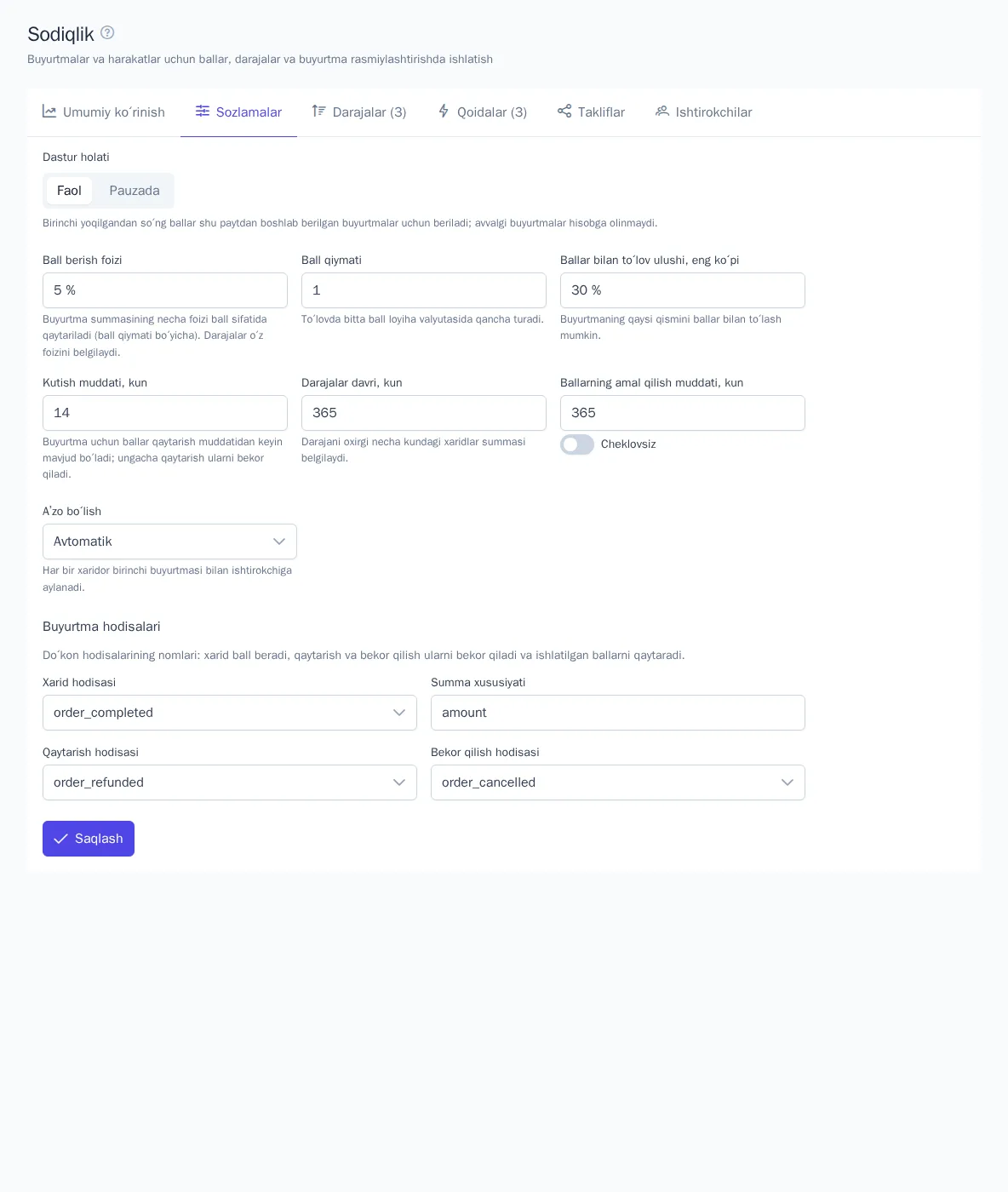Open the Qaytarish hodisasi dropdown
This screenshot has width=1008, height=1192.
230,782
